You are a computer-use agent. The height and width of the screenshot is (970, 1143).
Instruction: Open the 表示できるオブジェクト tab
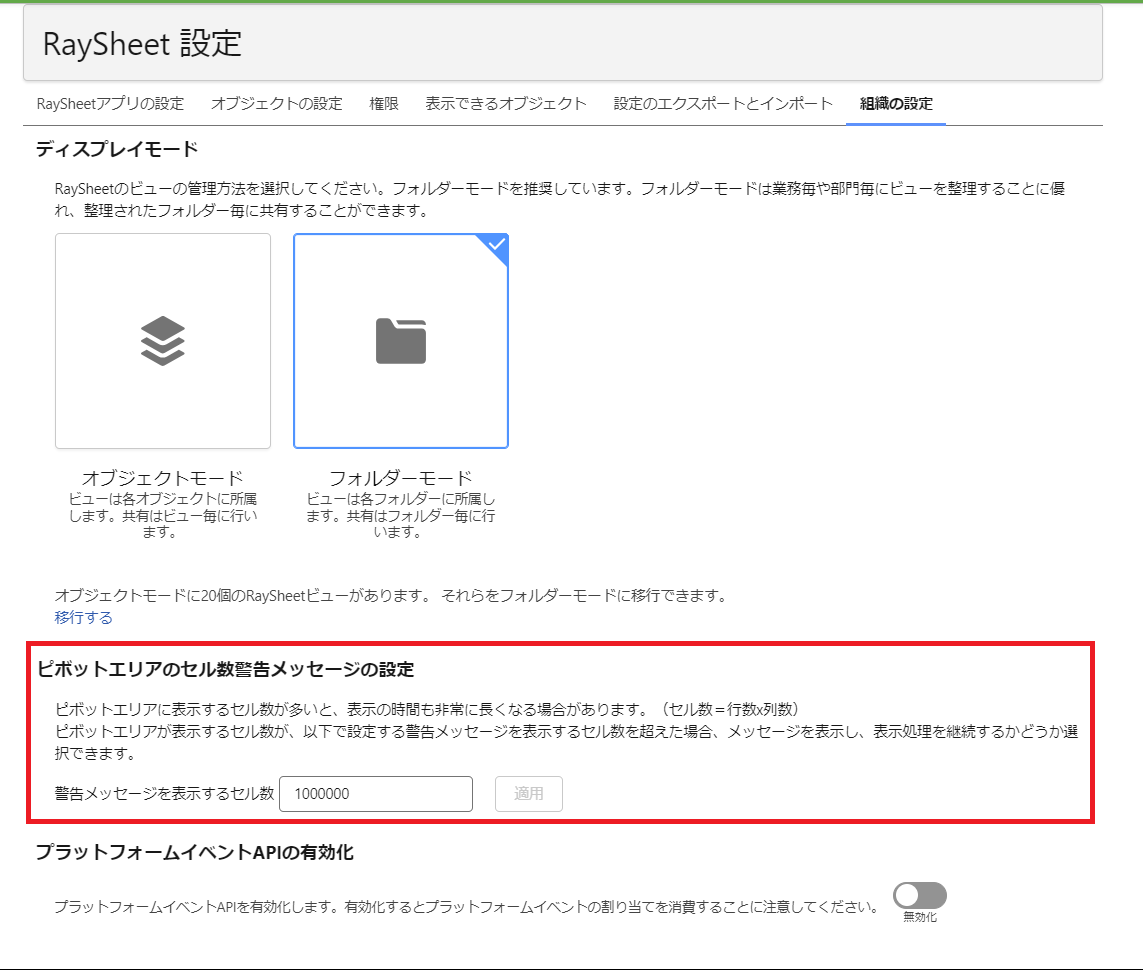tap(506, 103)
